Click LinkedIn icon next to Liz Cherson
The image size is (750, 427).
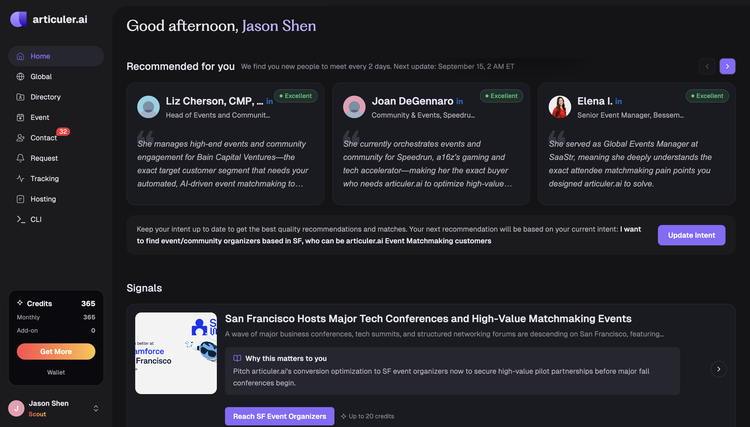270,101
